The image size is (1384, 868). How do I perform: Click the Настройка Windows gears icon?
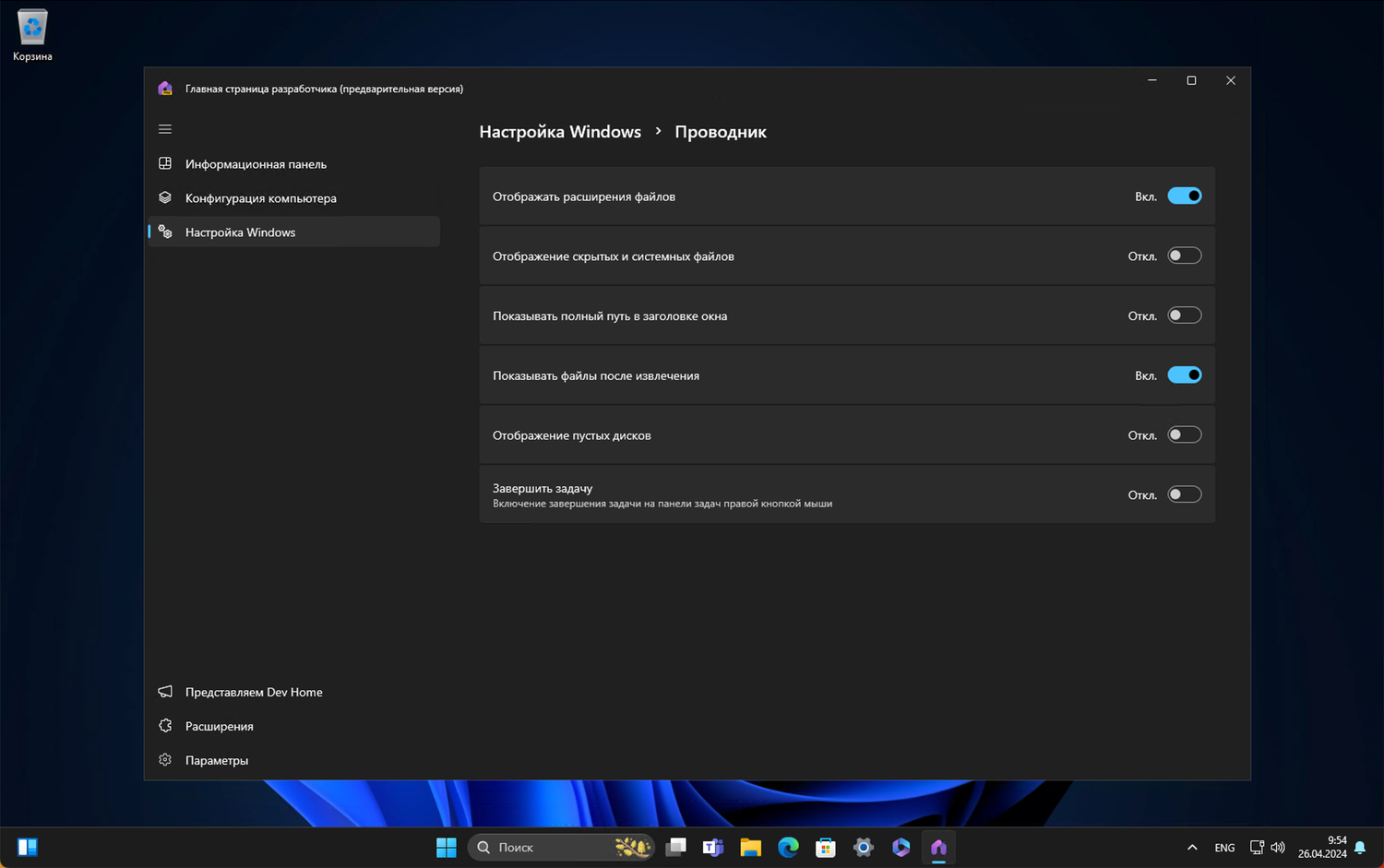[x=165, y=232]
